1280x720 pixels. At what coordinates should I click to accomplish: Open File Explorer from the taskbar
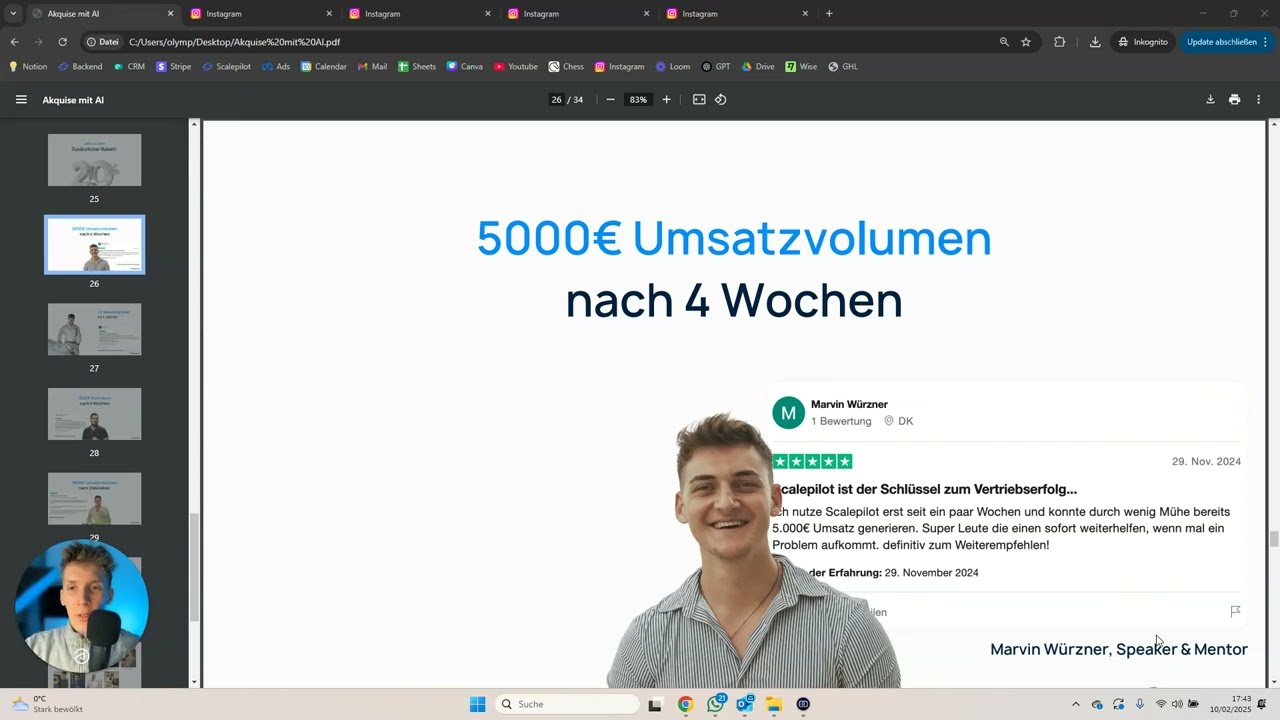774,704
